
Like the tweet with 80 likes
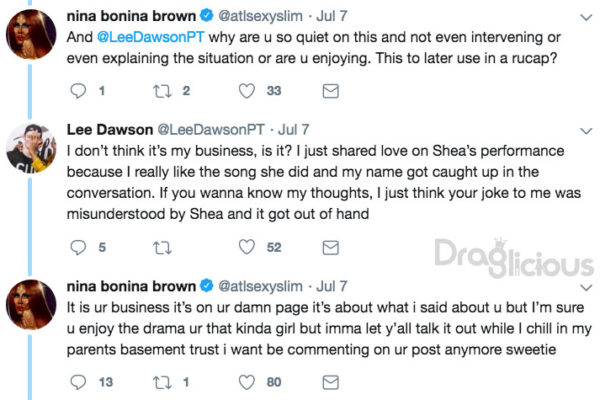247,382
